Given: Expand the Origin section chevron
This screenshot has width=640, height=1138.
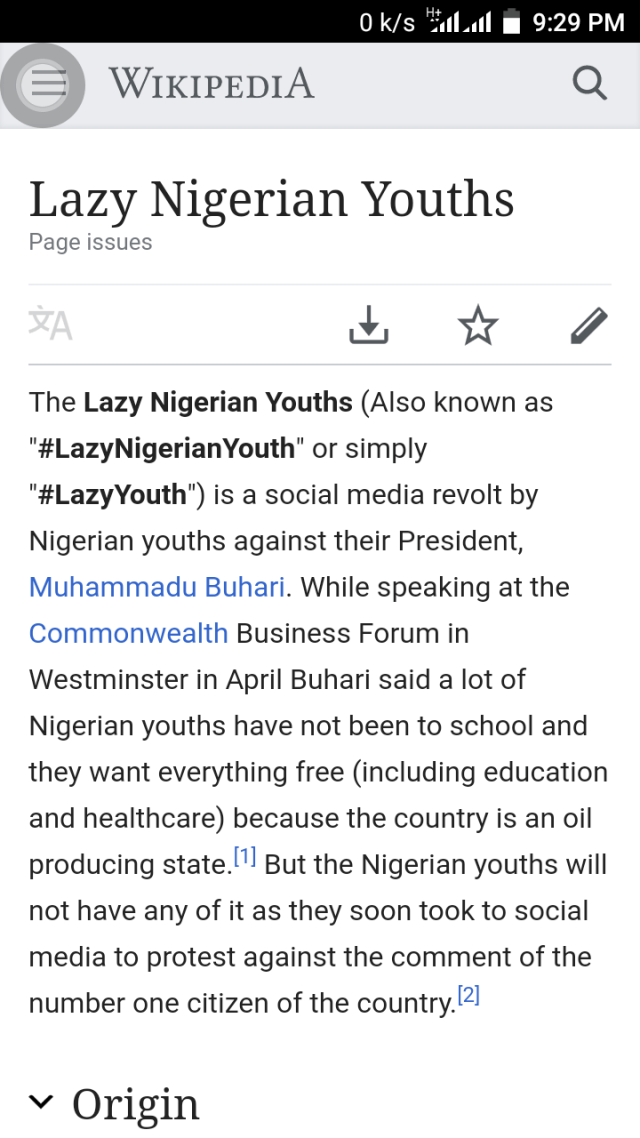Looking at the screenshot, I should (x=41, y=1102).
